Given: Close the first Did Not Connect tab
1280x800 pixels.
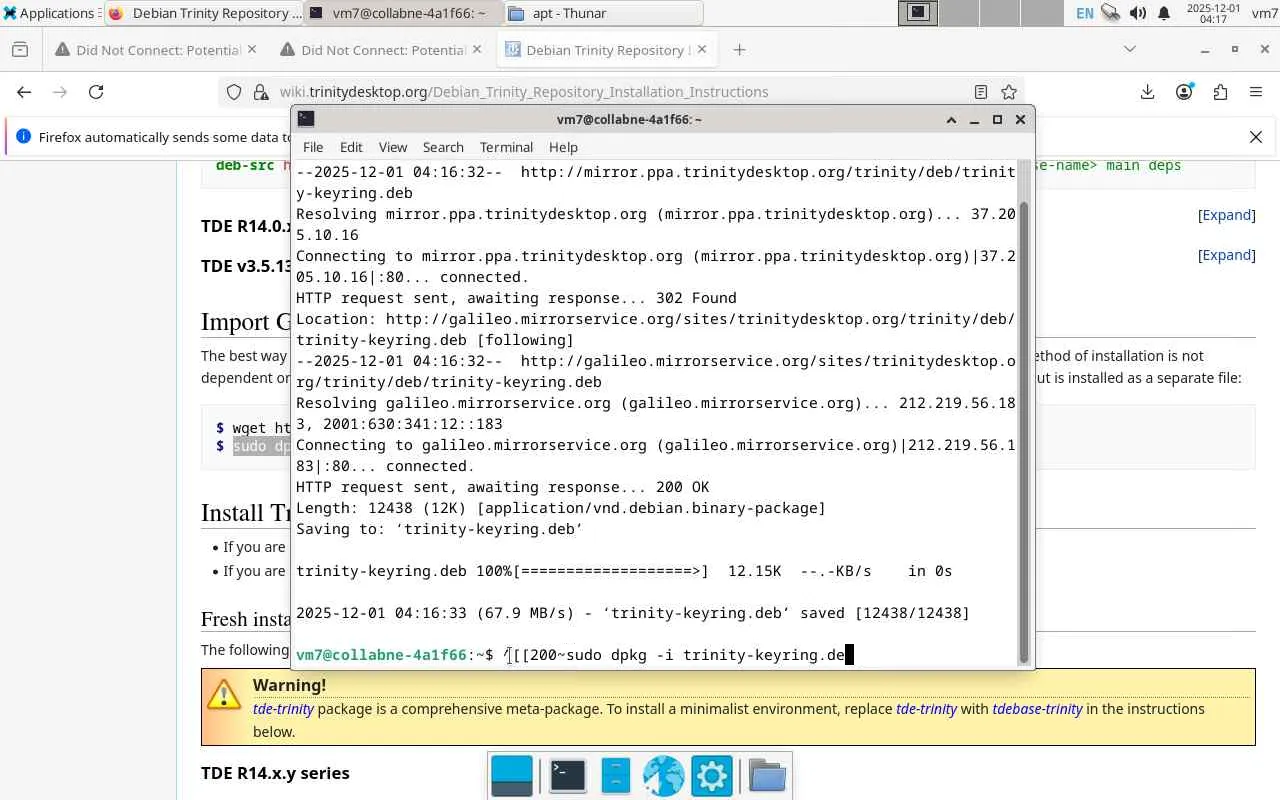Looking at the screenshot, I should tap(251, 50).
